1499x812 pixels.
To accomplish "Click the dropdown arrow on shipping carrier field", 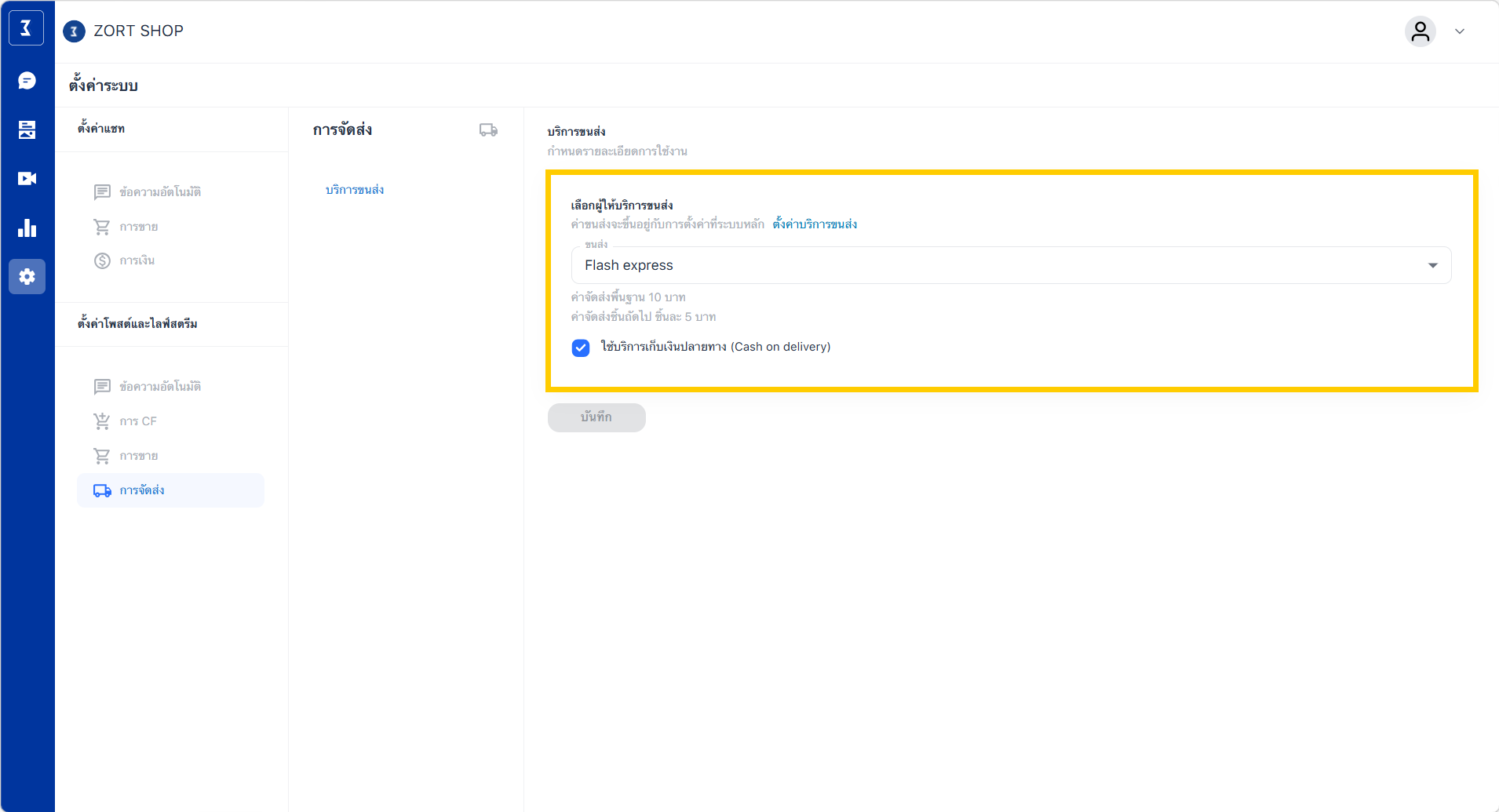I will pos(1432,265).
